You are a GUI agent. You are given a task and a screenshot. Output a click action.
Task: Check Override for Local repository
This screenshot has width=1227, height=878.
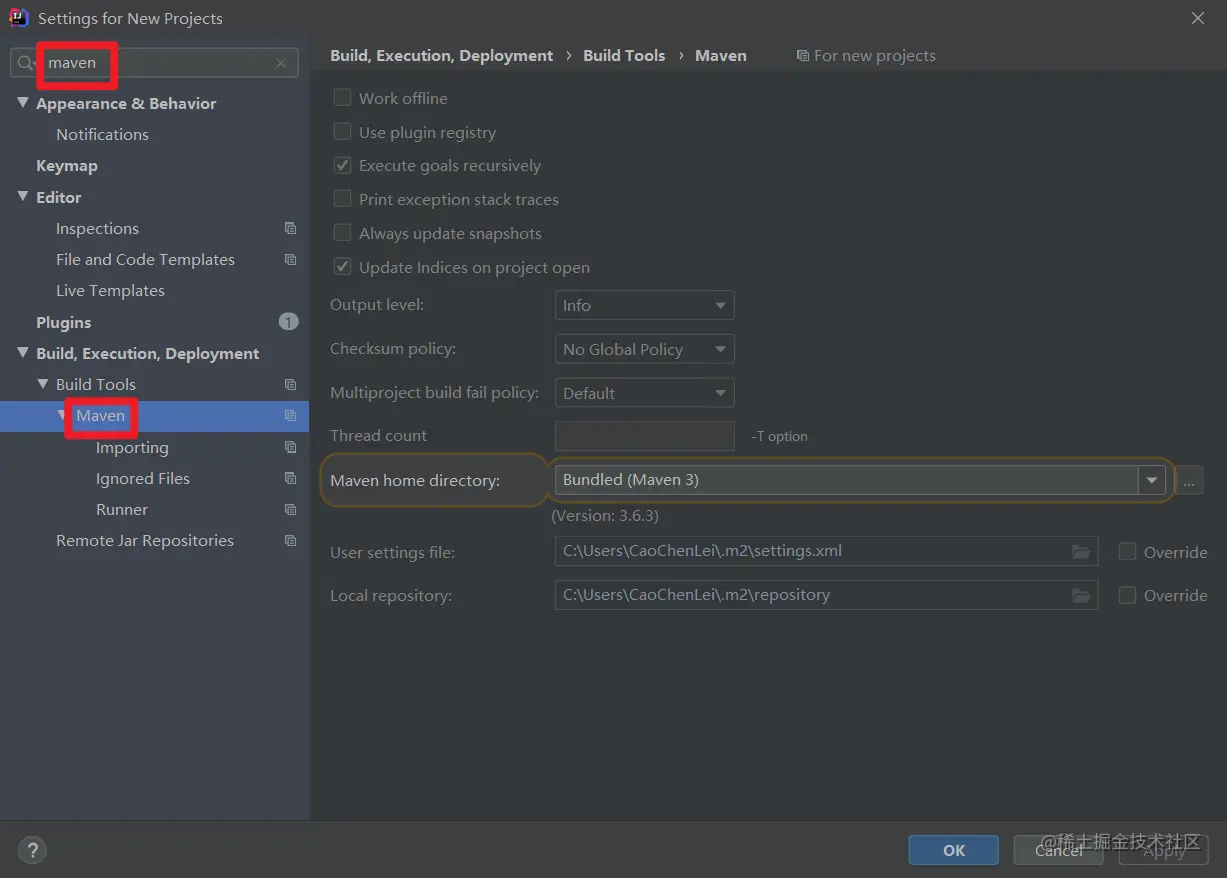tap(1127, 595)
